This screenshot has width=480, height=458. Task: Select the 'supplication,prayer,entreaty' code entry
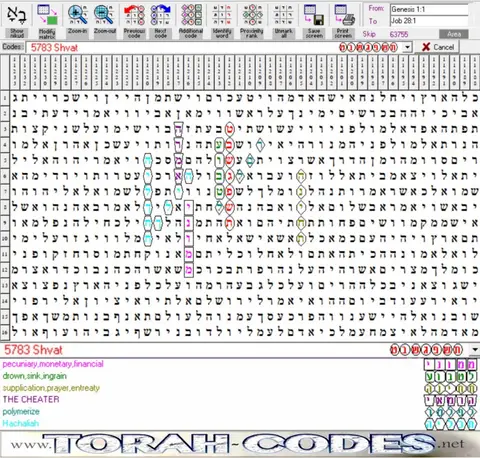[51, 388]
